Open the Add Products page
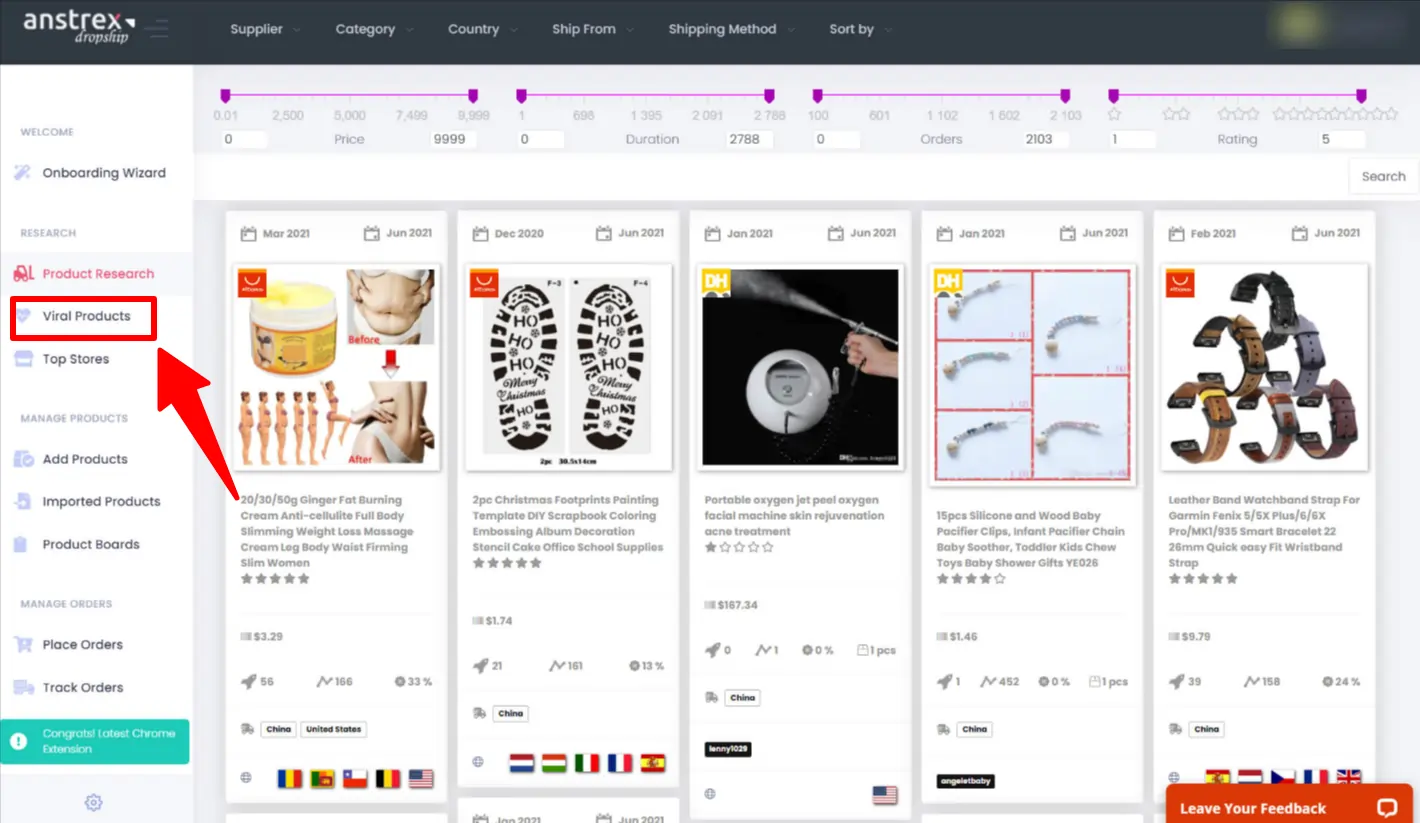This screenshot has height=823, width=1420. tap(83, 459)
